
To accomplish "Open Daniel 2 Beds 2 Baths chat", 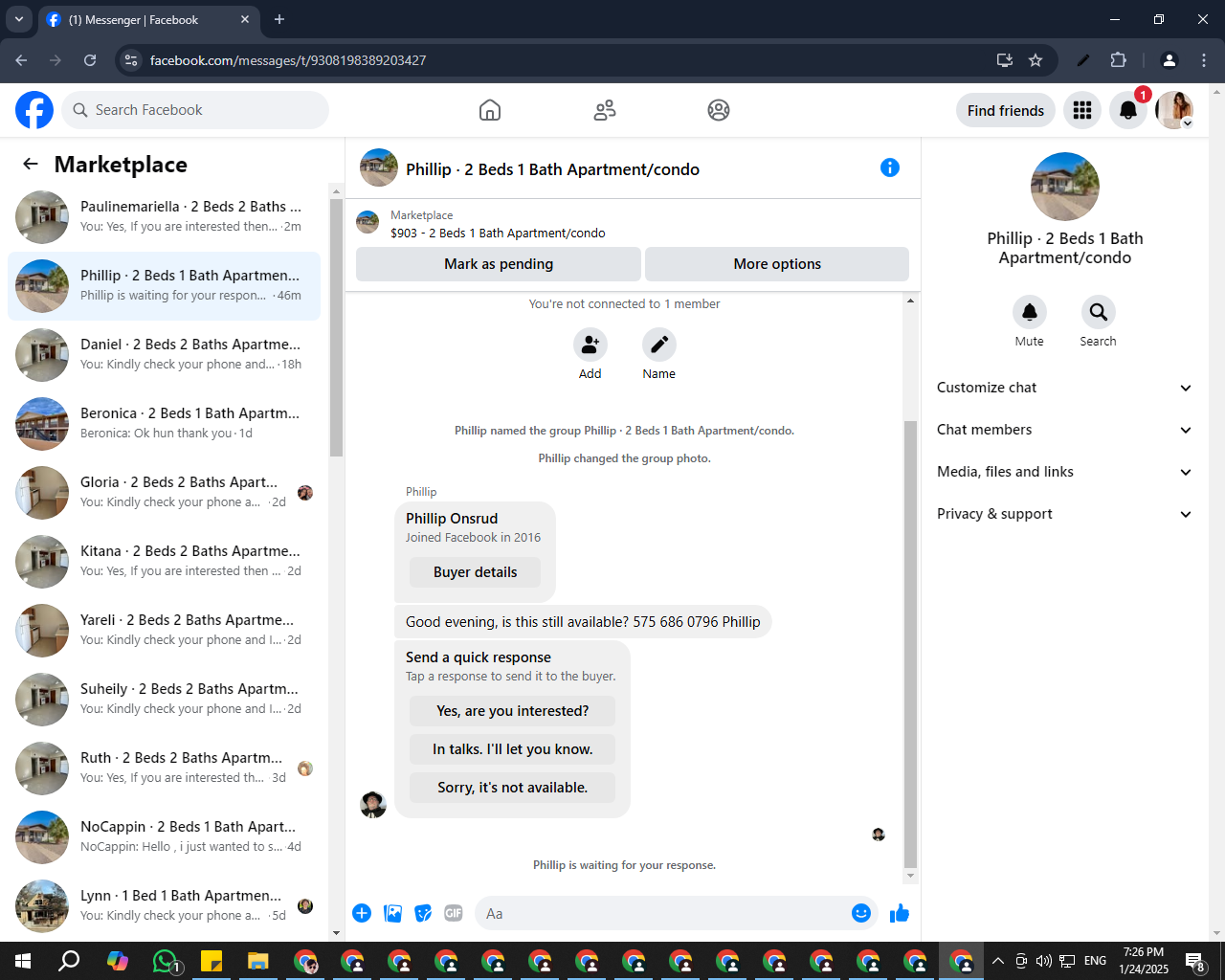I will pos(165,355).
